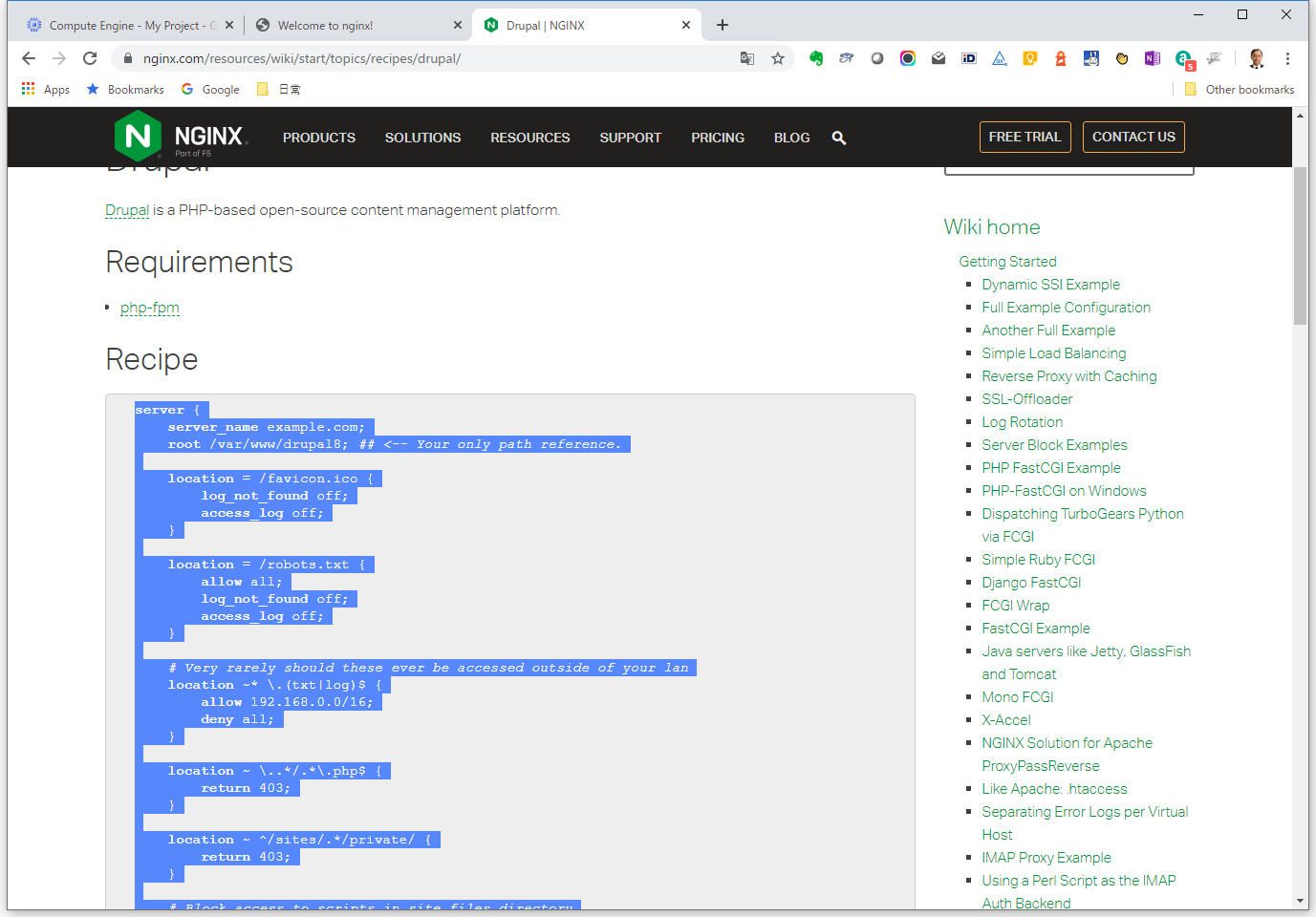Close the Welcome to nginx! tab
This screenshot has width=1316, height=917.
coord(457,25)
